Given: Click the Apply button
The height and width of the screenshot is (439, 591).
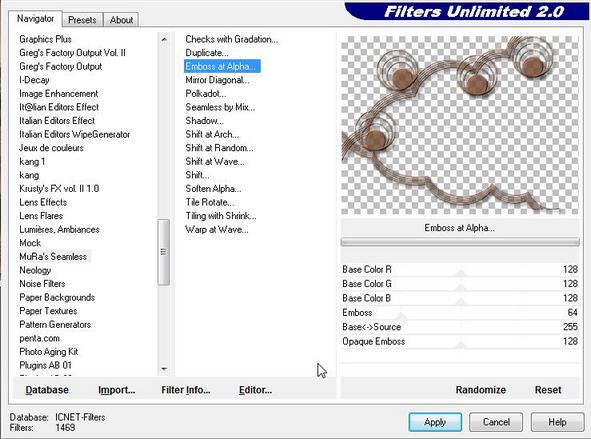Looking at the screenshot, I should (435, 422).
